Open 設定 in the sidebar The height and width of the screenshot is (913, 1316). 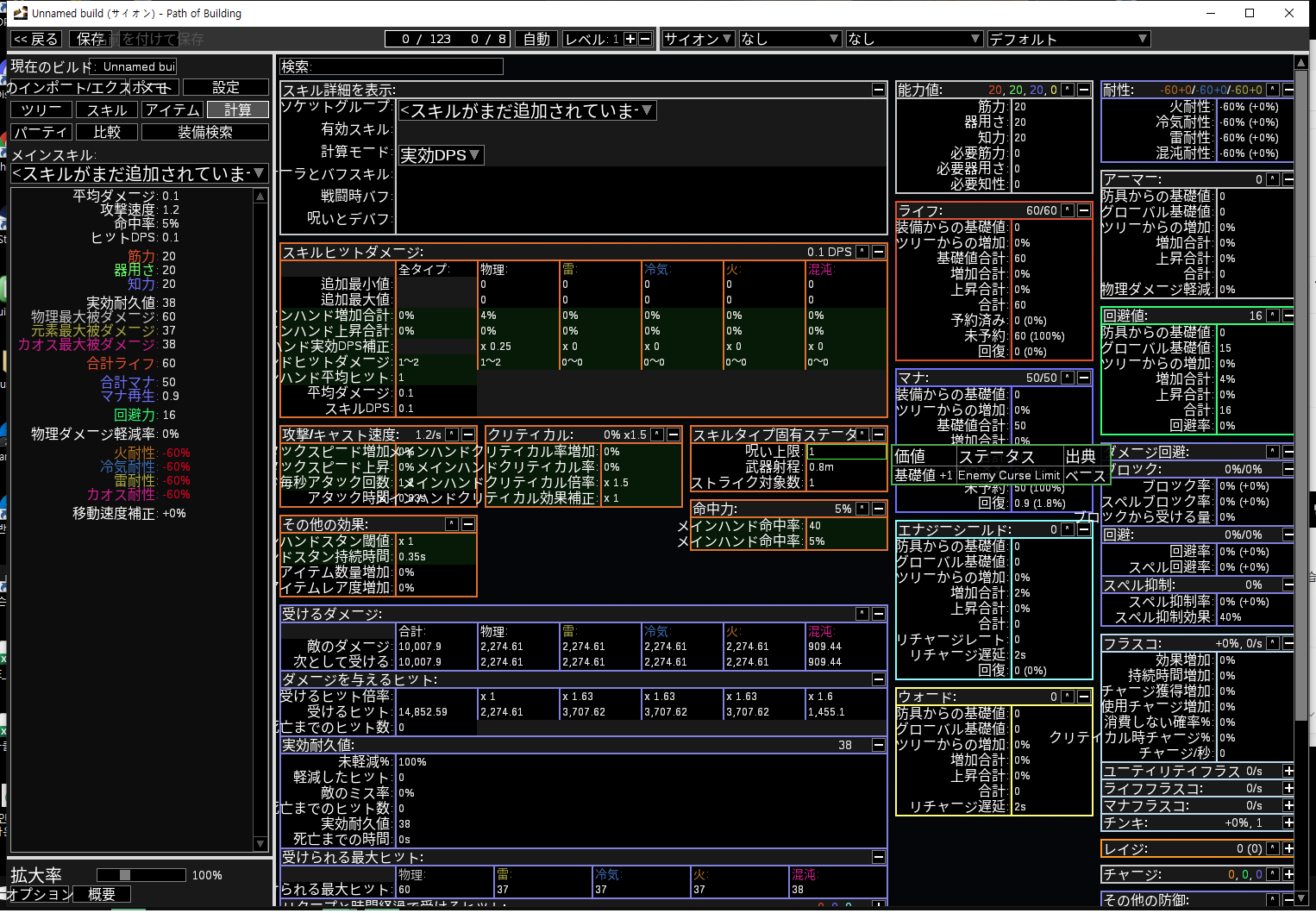[x=226, y=87]
